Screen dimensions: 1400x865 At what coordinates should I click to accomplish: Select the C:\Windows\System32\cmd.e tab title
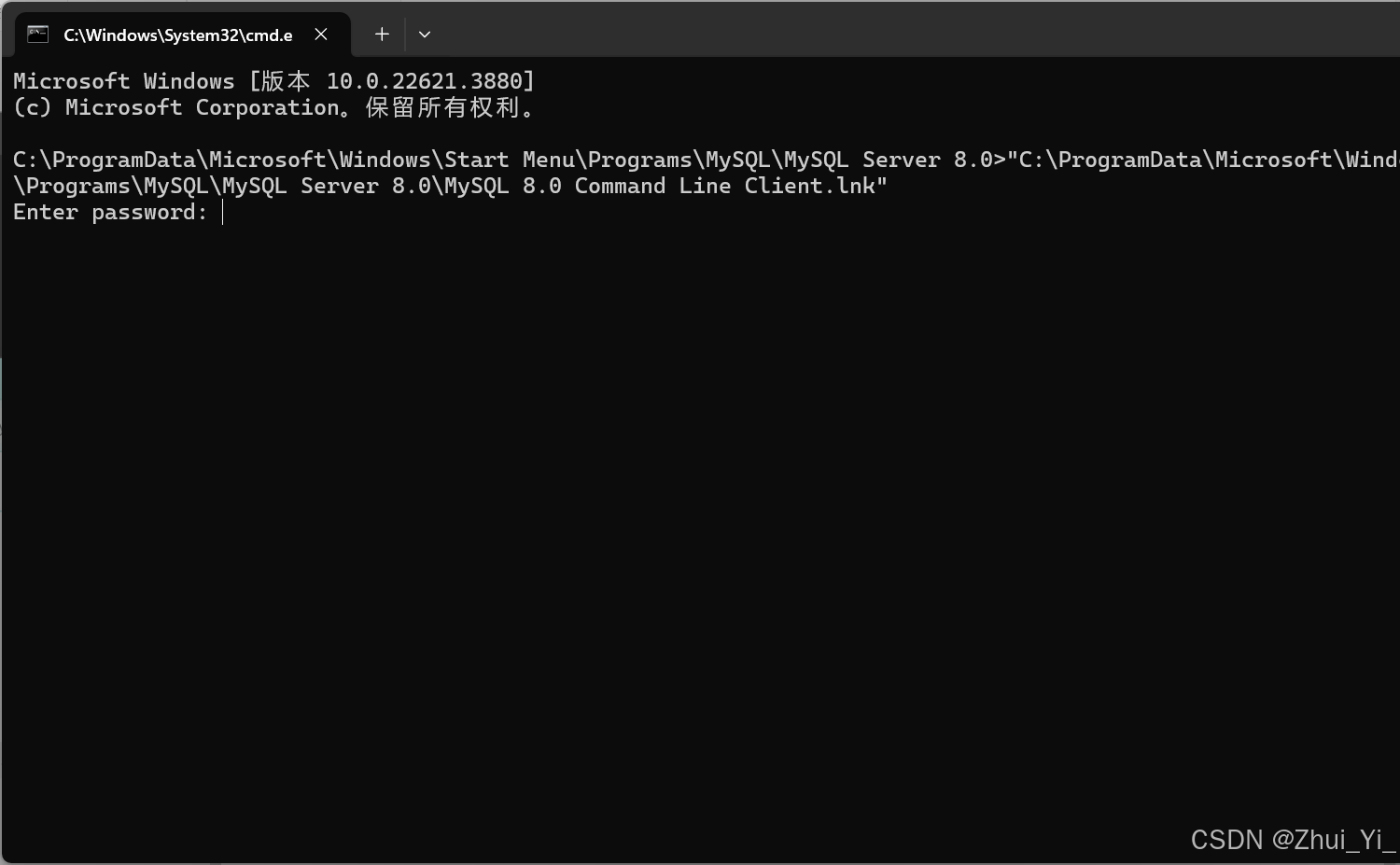tap(177, 35)
